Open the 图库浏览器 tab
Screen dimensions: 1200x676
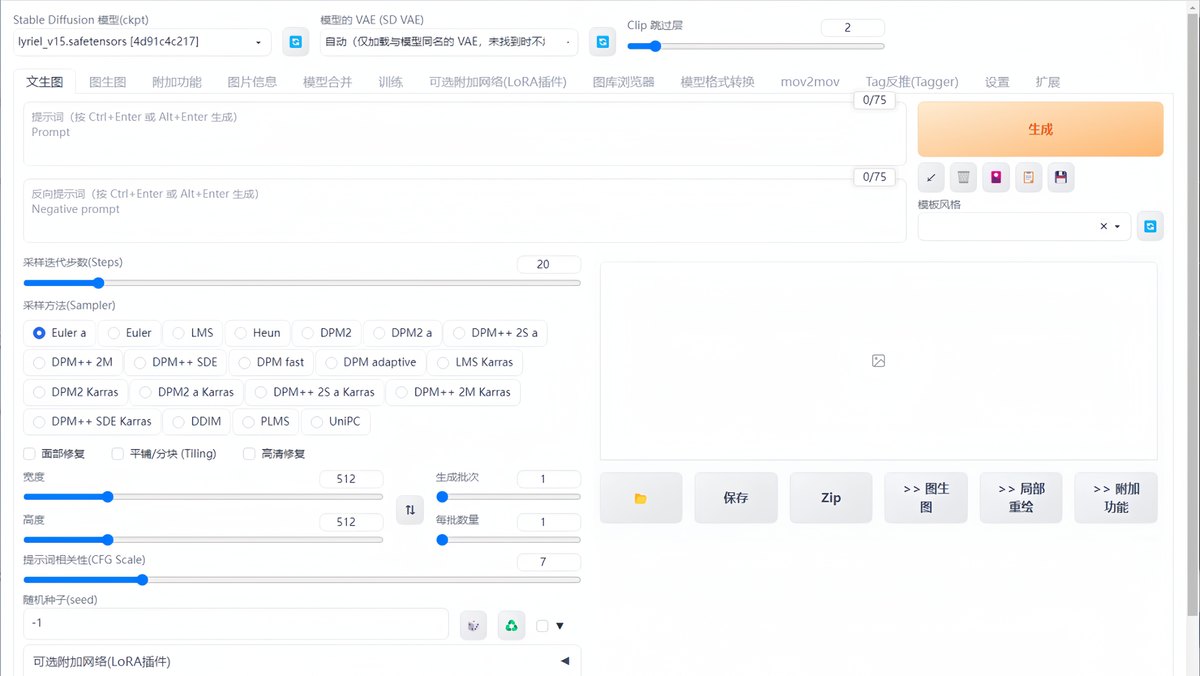pos(623,82)
